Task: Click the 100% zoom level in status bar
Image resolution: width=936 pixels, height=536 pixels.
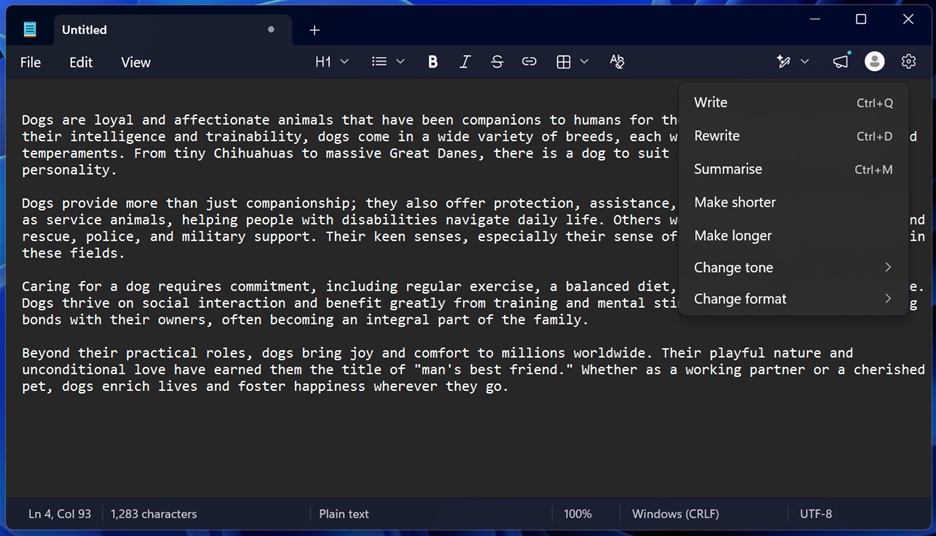Action: (577, 514)
